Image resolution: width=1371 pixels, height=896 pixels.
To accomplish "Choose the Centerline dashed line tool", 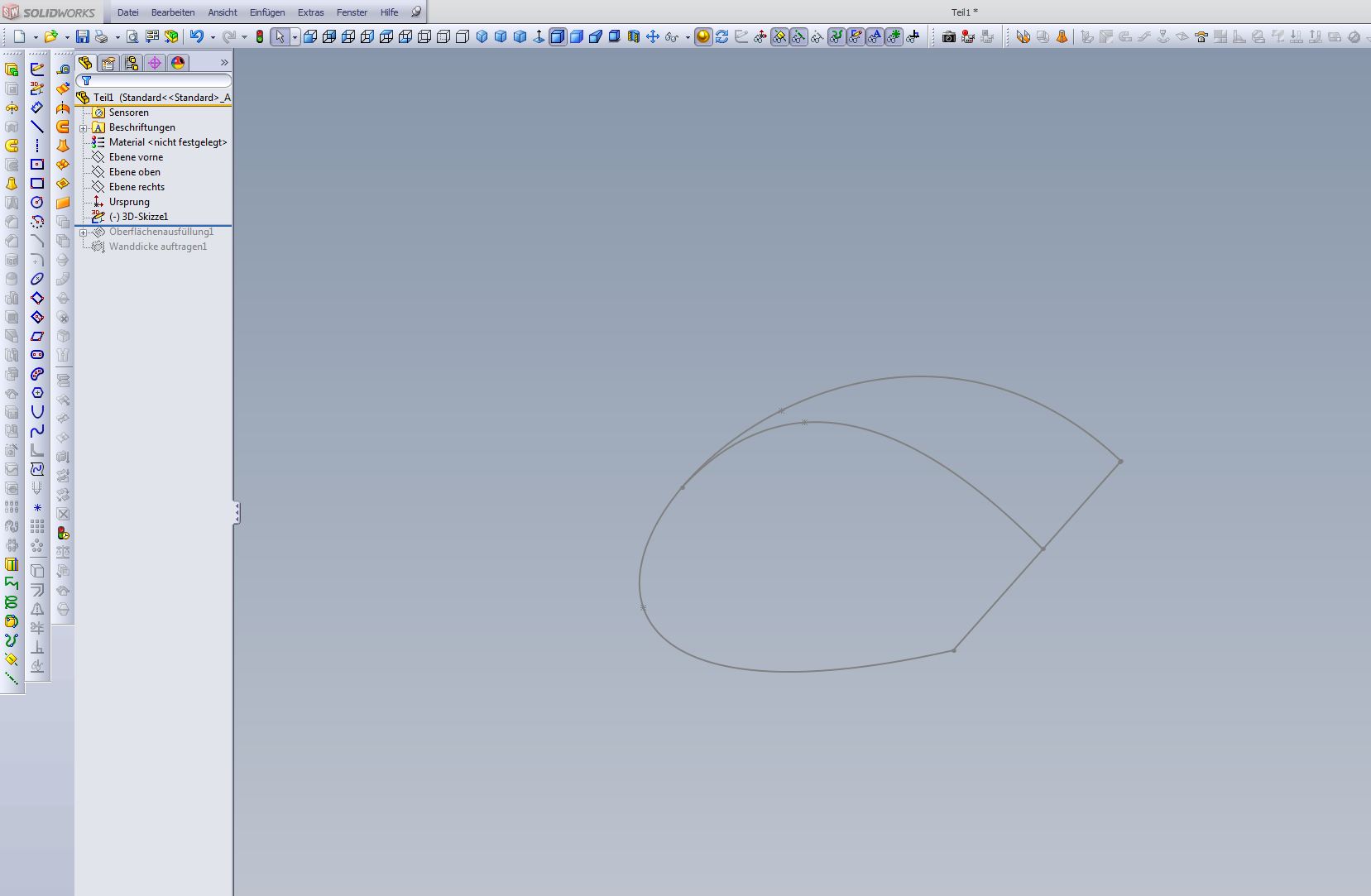I will point(37,146).
